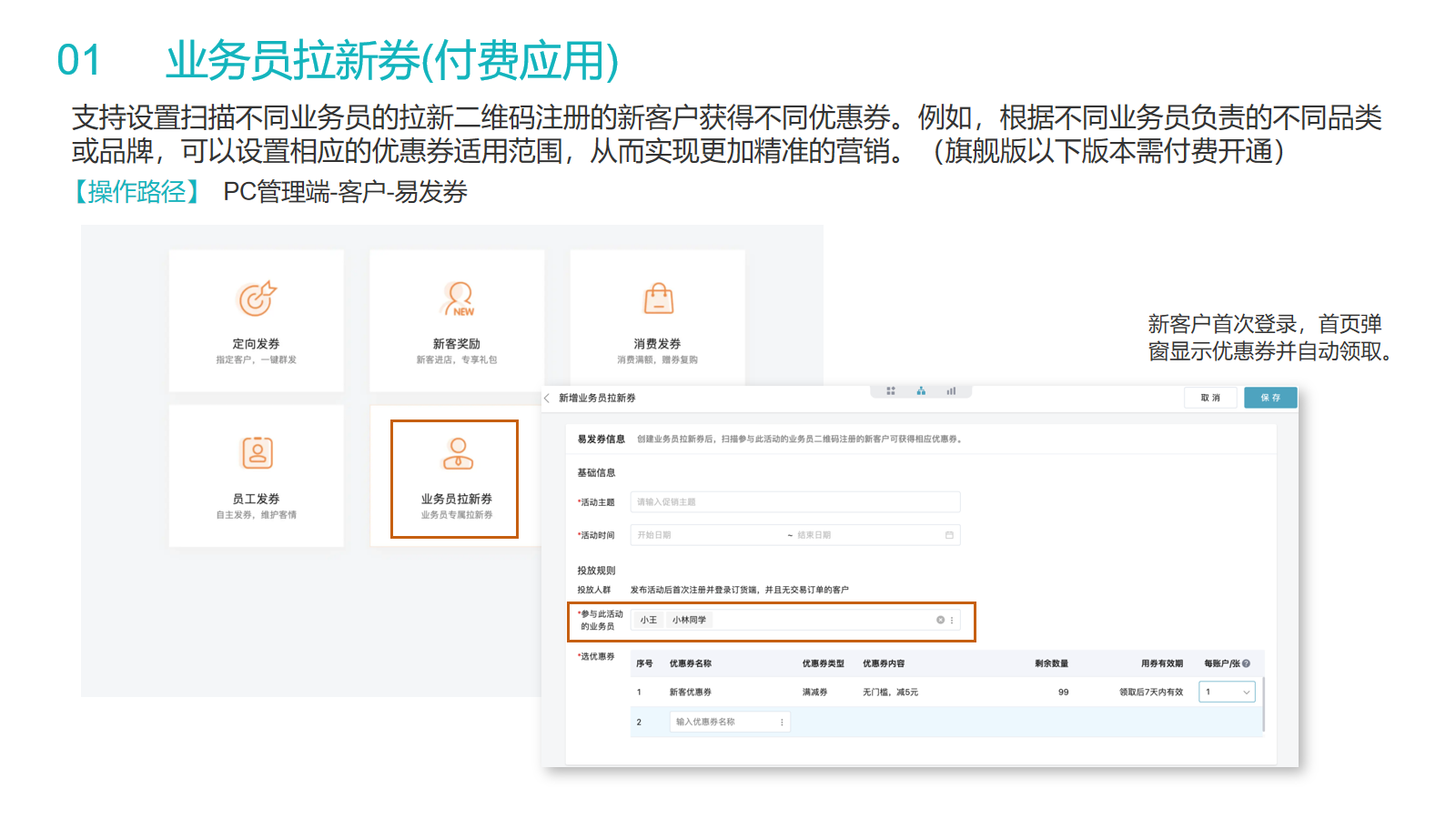Screen dimensions: 1456x819
Task: Click the 定向发券 card title text
Action: tap(257, 344)
